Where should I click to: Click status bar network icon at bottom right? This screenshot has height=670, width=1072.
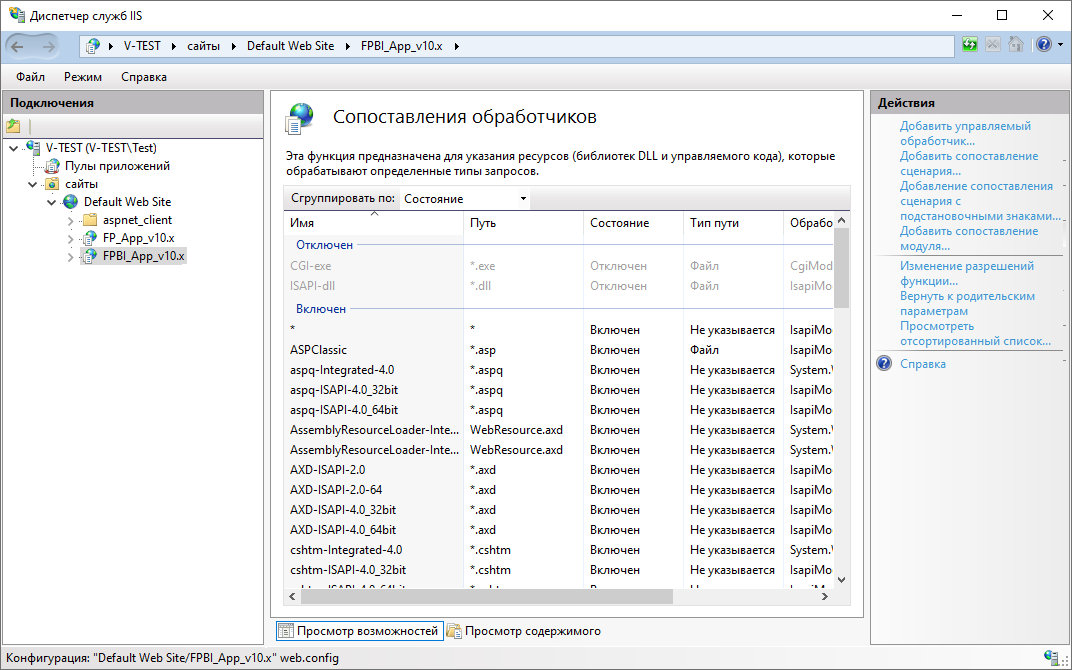[1051, 657]
